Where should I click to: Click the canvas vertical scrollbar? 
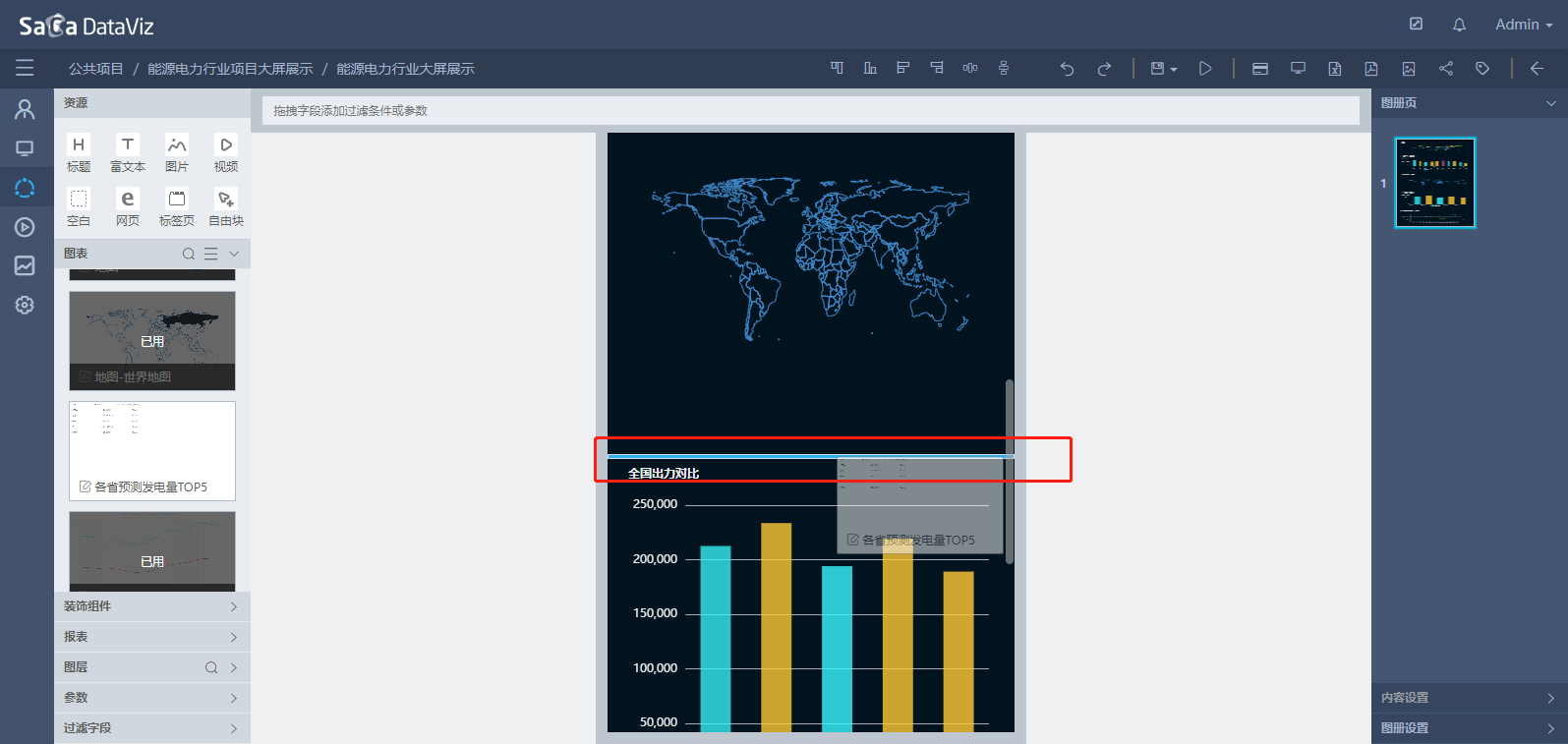[1010, 472]
